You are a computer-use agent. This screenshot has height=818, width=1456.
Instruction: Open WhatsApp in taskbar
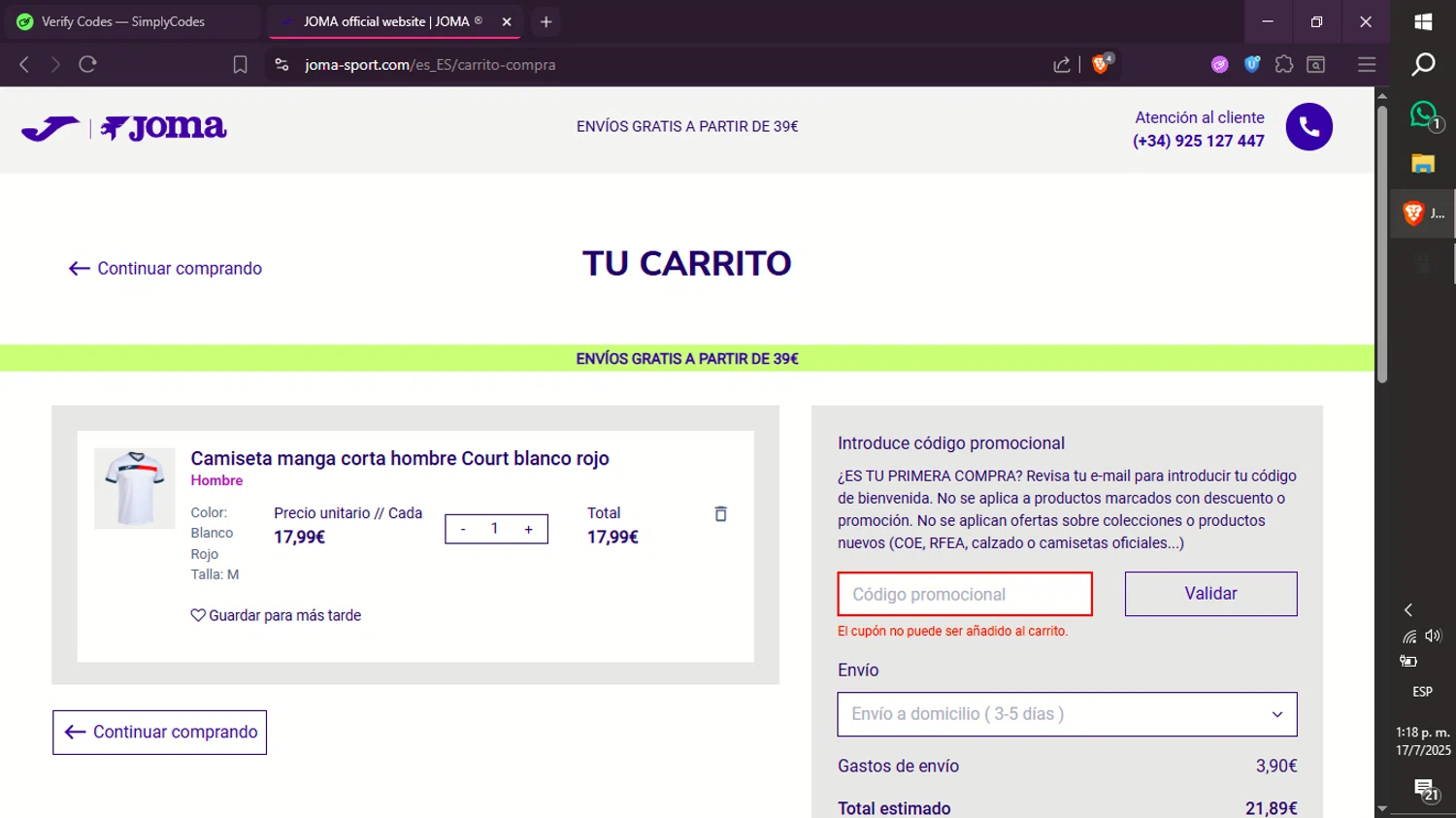coord(1424,115)
